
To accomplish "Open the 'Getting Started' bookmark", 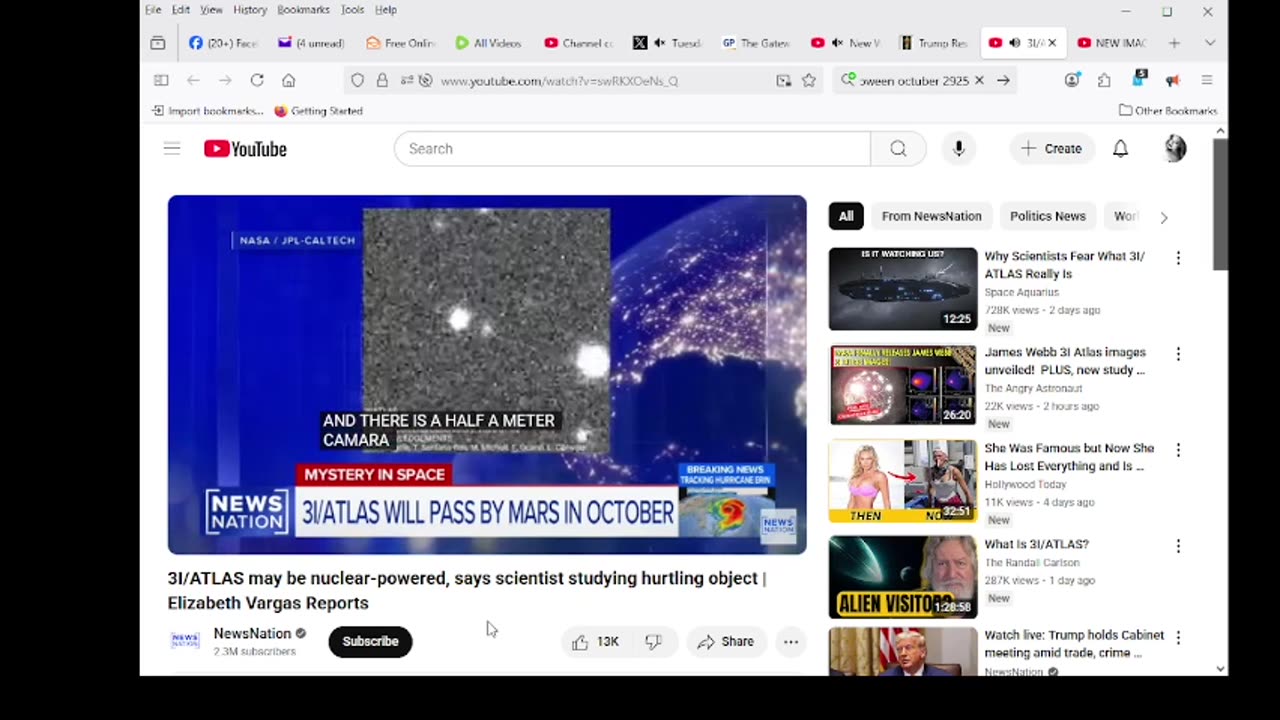I will [x=318, y=111].
